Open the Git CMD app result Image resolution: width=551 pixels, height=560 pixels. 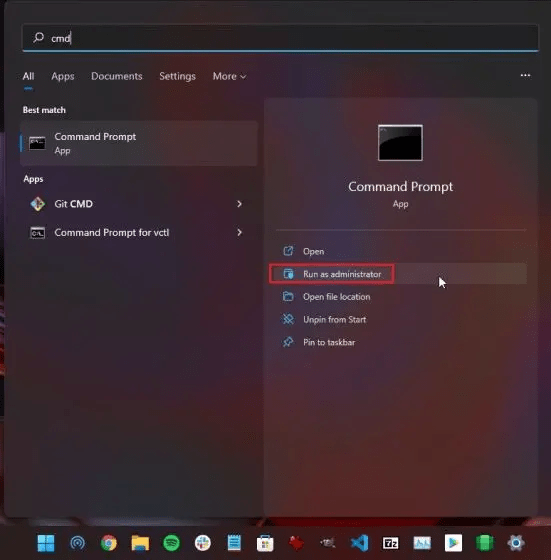[139, 204]
